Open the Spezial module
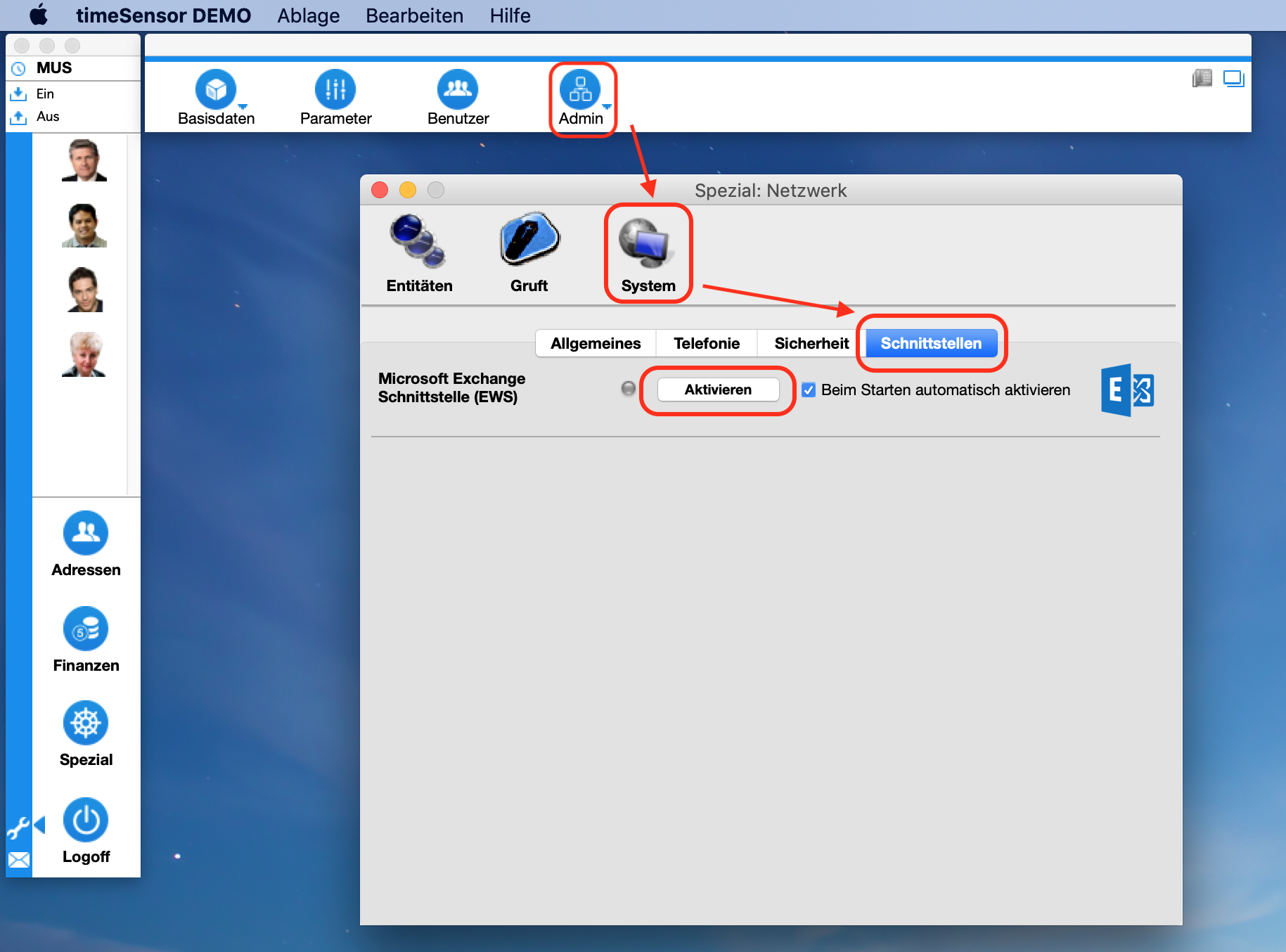1286x952 pixels. [86, 722]
